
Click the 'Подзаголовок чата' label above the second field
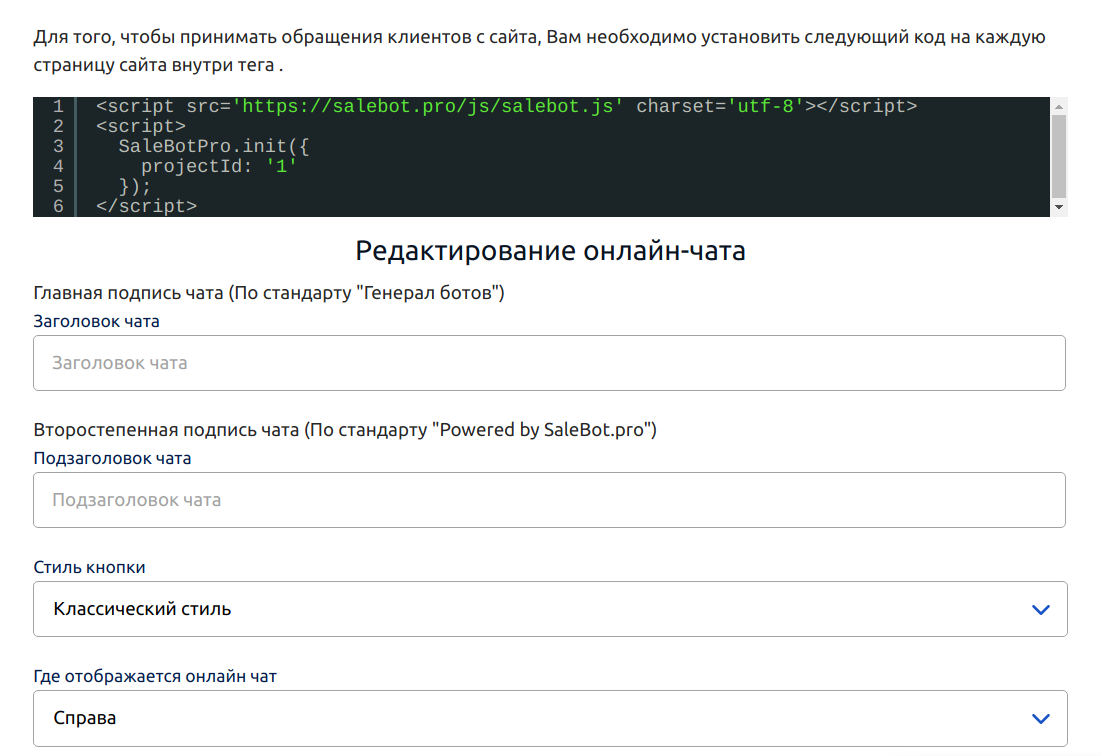pos(112,458)
